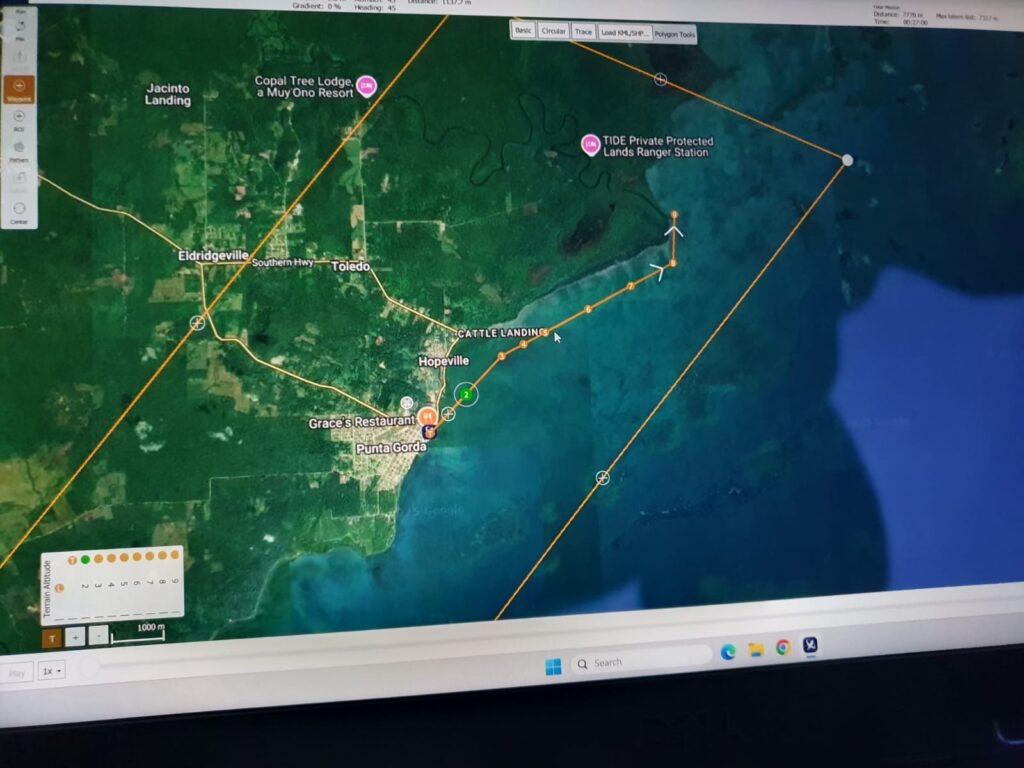Open Microsoft Edge from the taskbar
This screenshot has height=768, width=1024.
click(728, 652)
